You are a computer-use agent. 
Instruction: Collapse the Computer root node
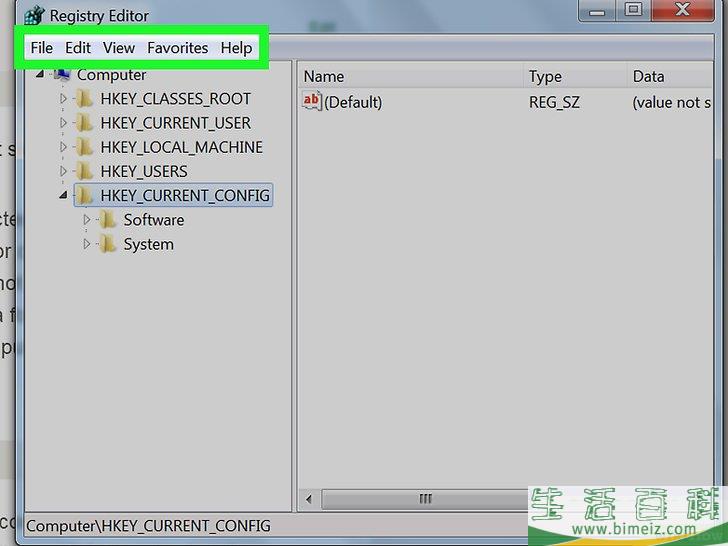pyautogui.click(x=40, y=74)
